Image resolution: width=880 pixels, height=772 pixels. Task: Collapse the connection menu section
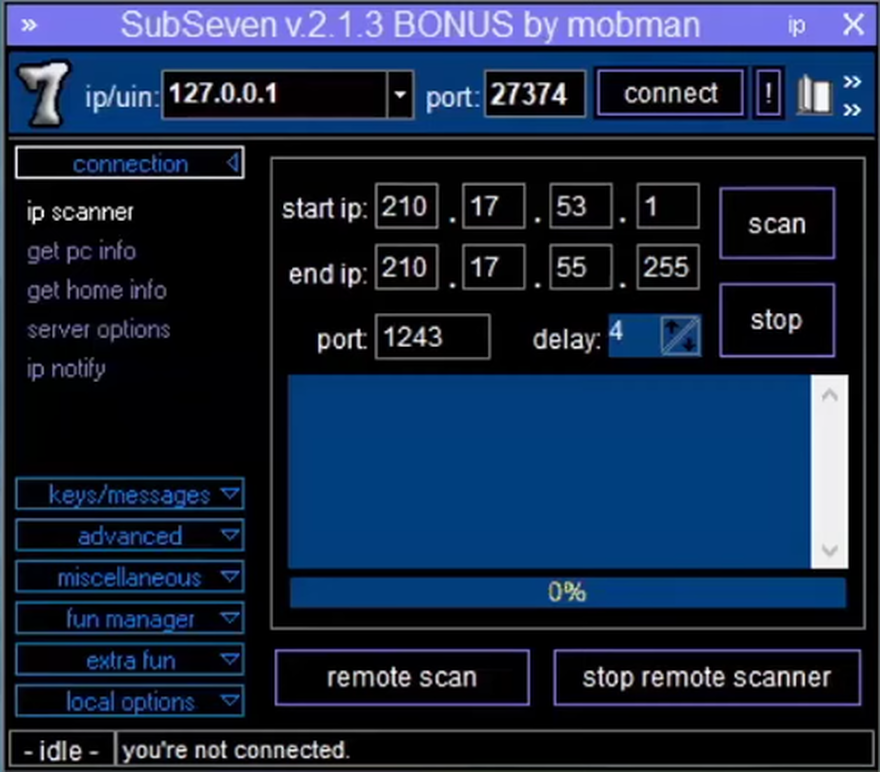[x=130, y=163]
